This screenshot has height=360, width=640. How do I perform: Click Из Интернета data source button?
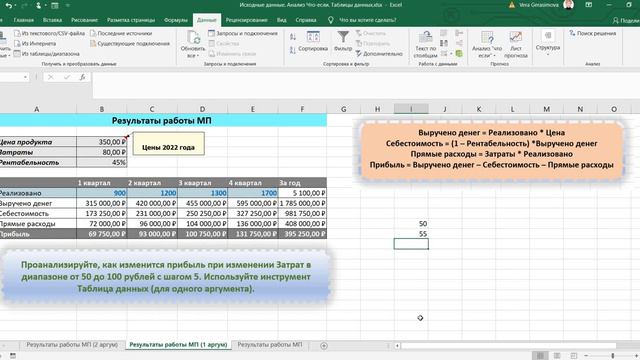tap(35, 43)
